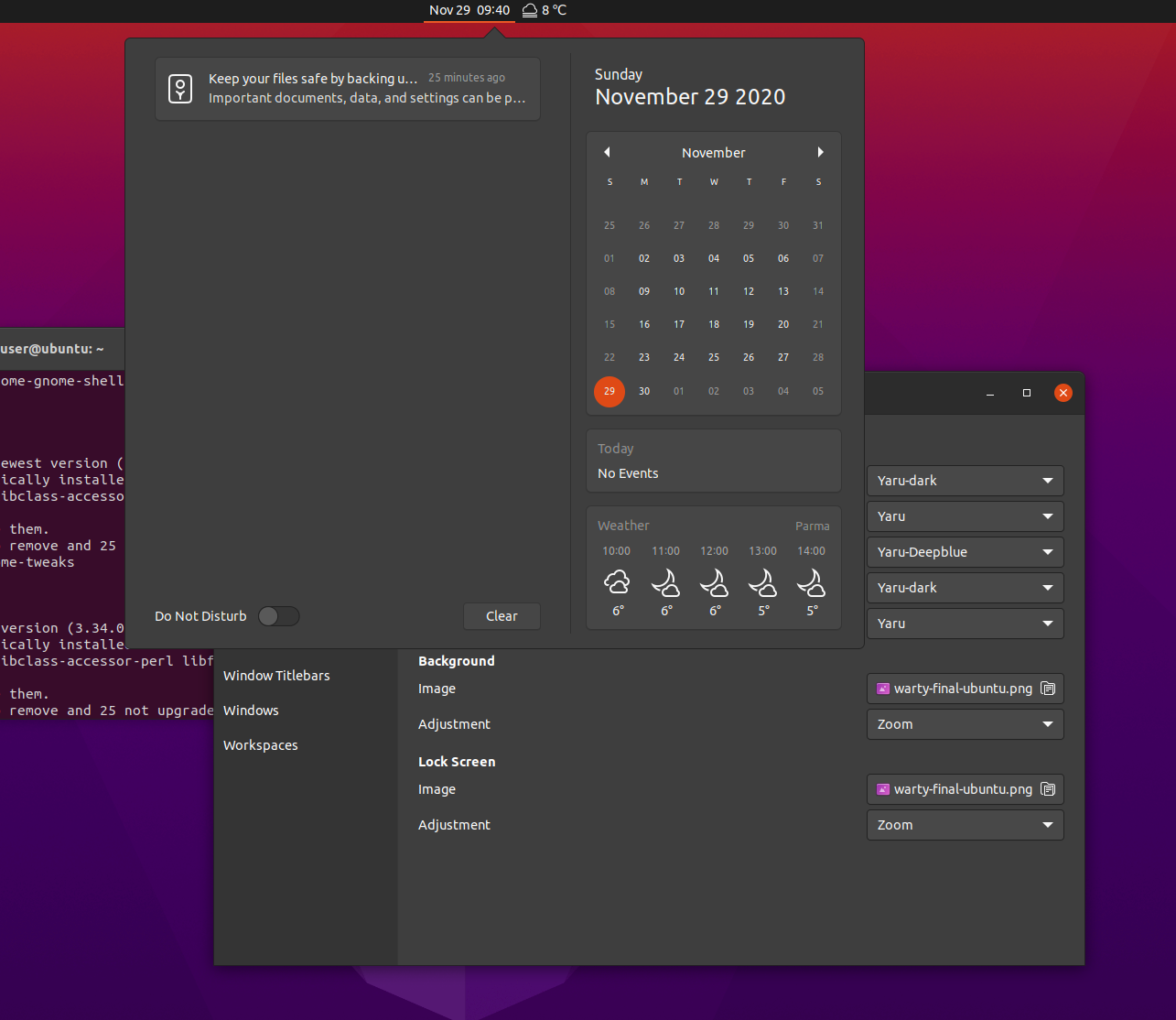Open the topmost Yaru-dark dropdown
Screen dimensions: 1176x1020
[x=965, y=481]
